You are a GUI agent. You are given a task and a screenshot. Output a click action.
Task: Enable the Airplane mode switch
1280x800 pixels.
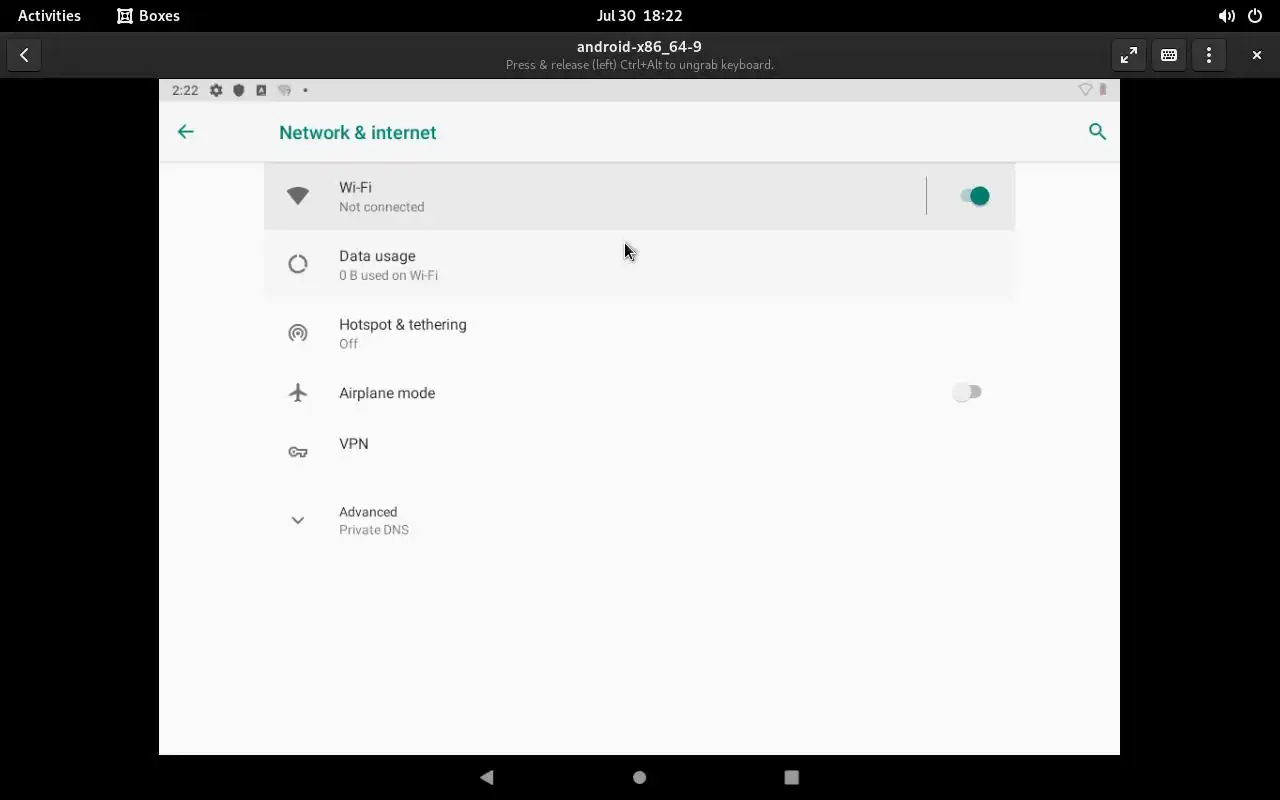[x=967, y=392]
